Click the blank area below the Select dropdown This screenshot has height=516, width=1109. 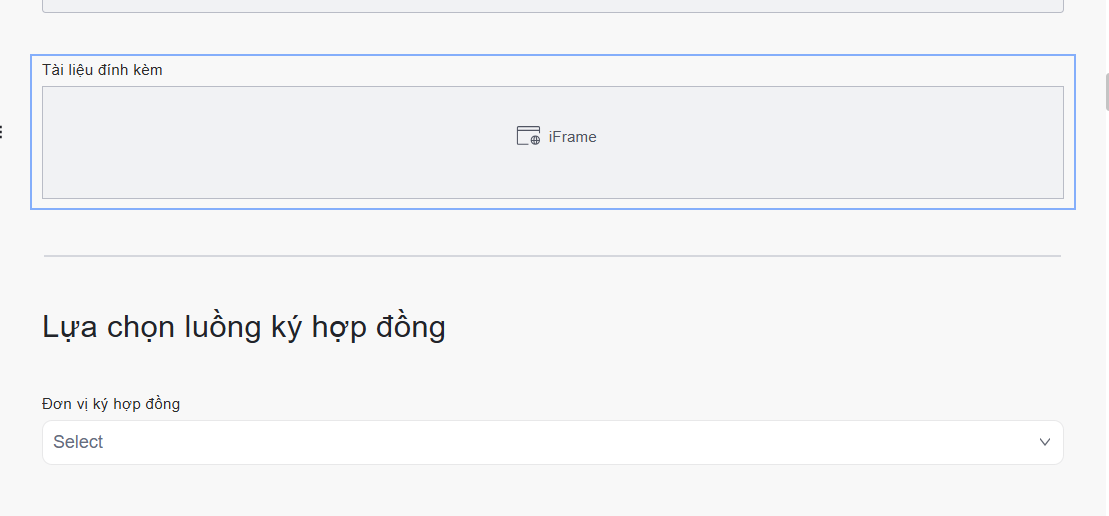pyautogui.click(x=552, y=492)
